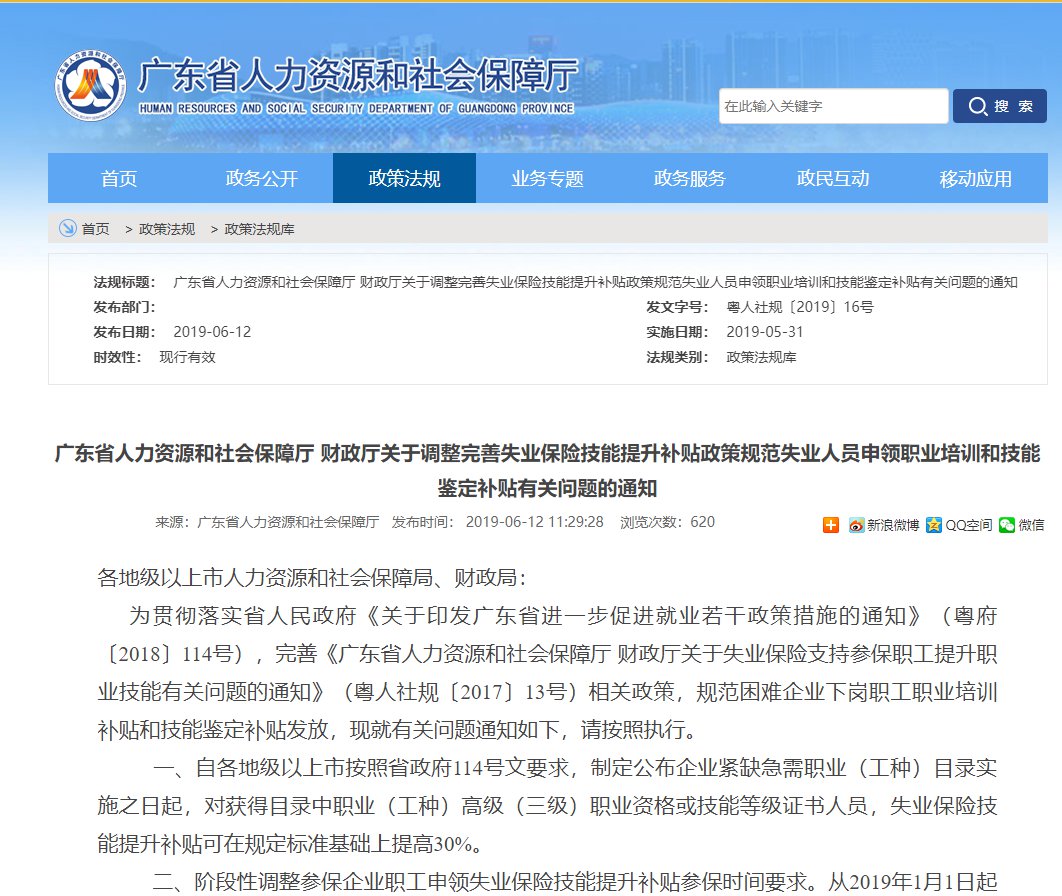Click the 广东省人力资源和社会保障厅 header title
This screenshot has height=896, width=1062.
(358, 77)
